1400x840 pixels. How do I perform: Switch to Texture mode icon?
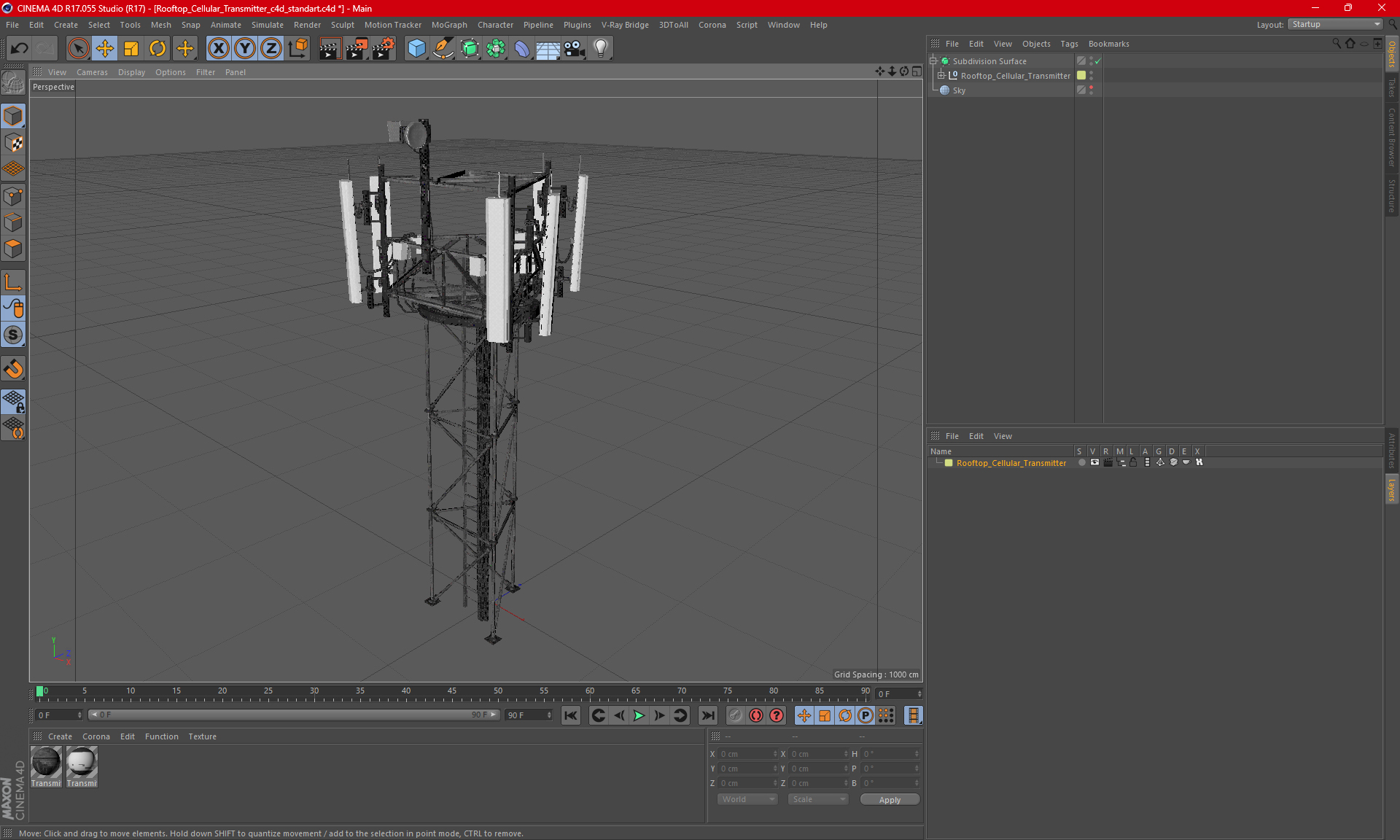tap(13, 143)
